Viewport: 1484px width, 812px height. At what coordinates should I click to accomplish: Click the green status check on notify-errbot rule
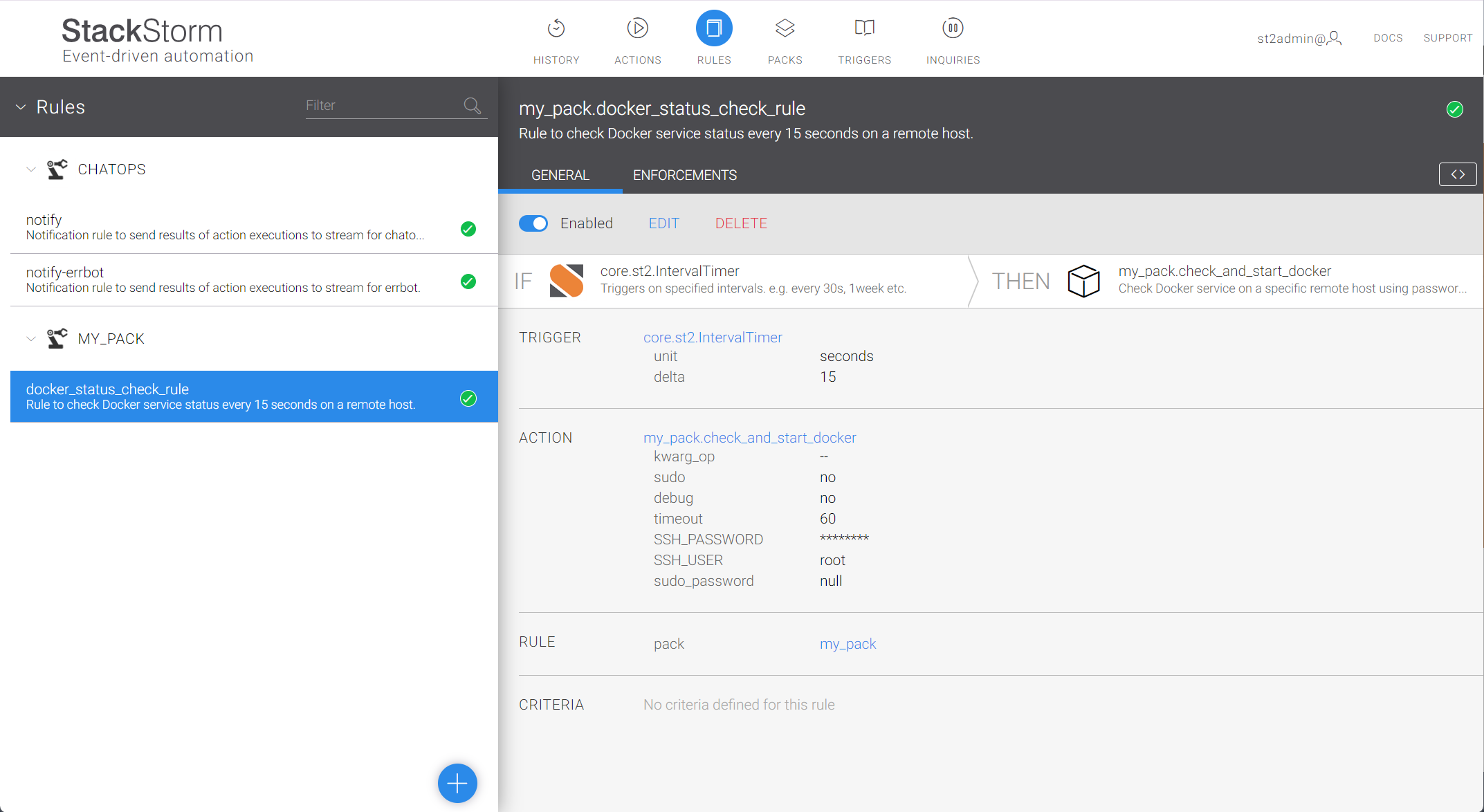[x=468, y=282]
